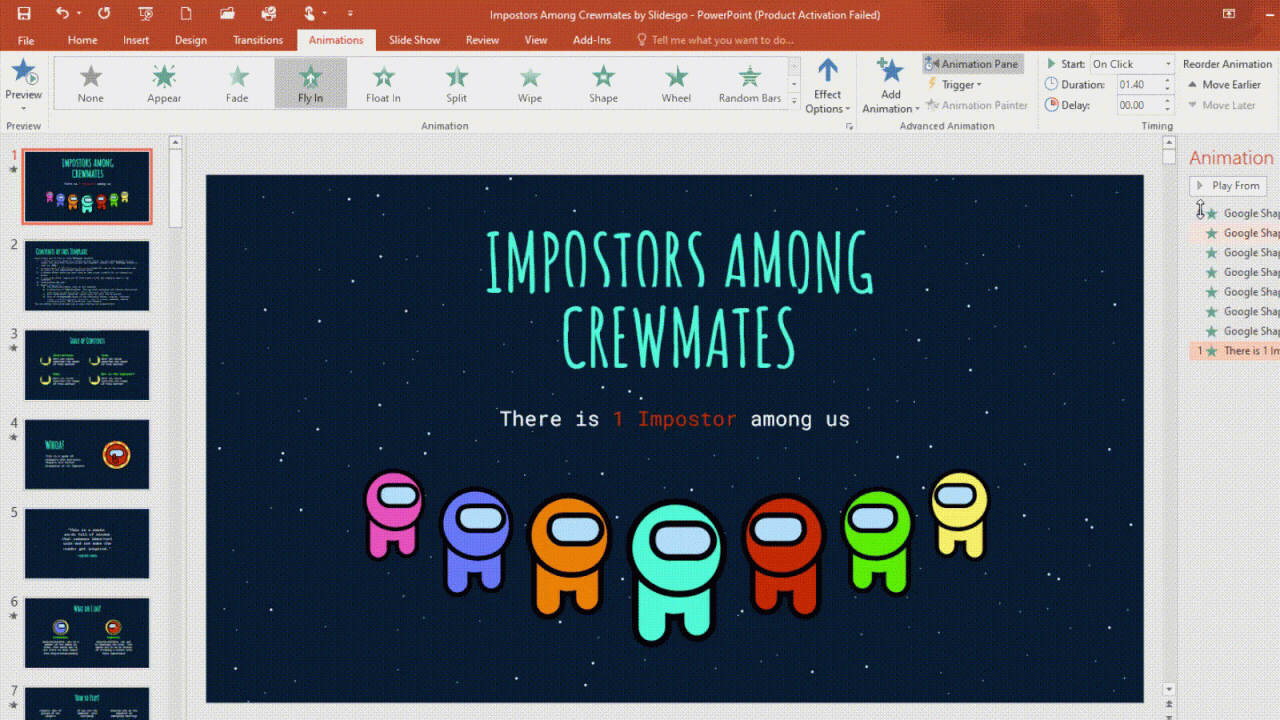
Task: Click the Duration value field
Action: click(x=1138, y=84)
